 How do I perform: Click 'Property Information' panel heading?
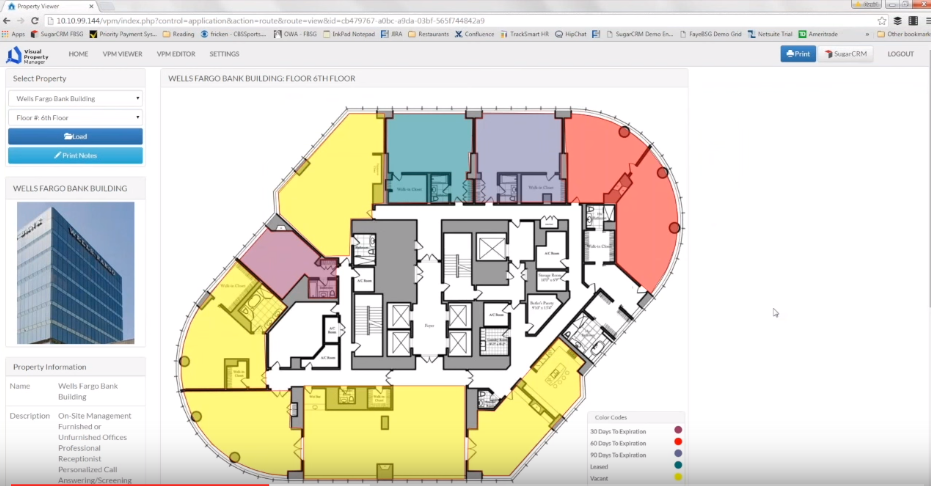pos(50,367)
